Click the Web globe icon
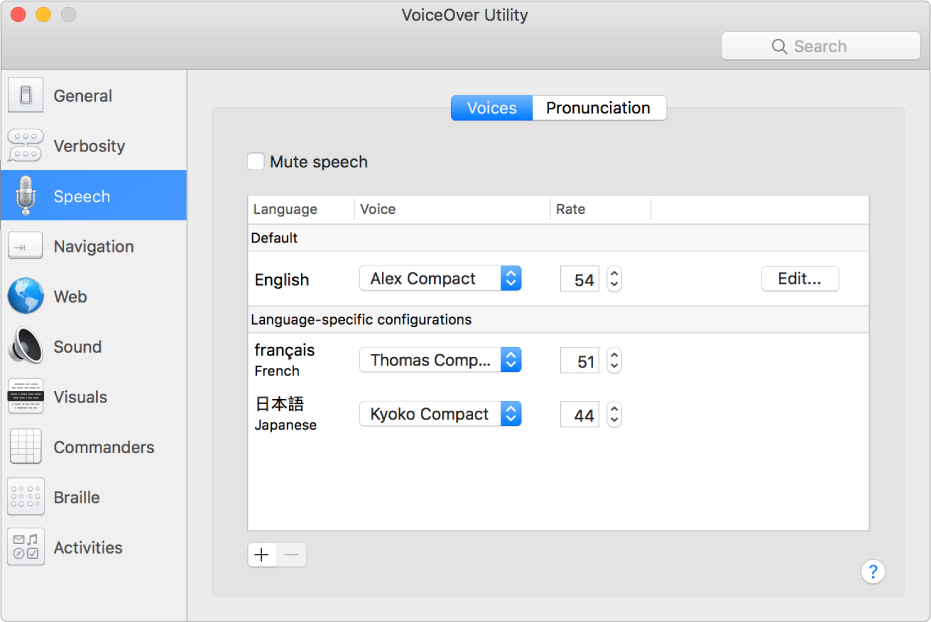 [x=26, y=297]
